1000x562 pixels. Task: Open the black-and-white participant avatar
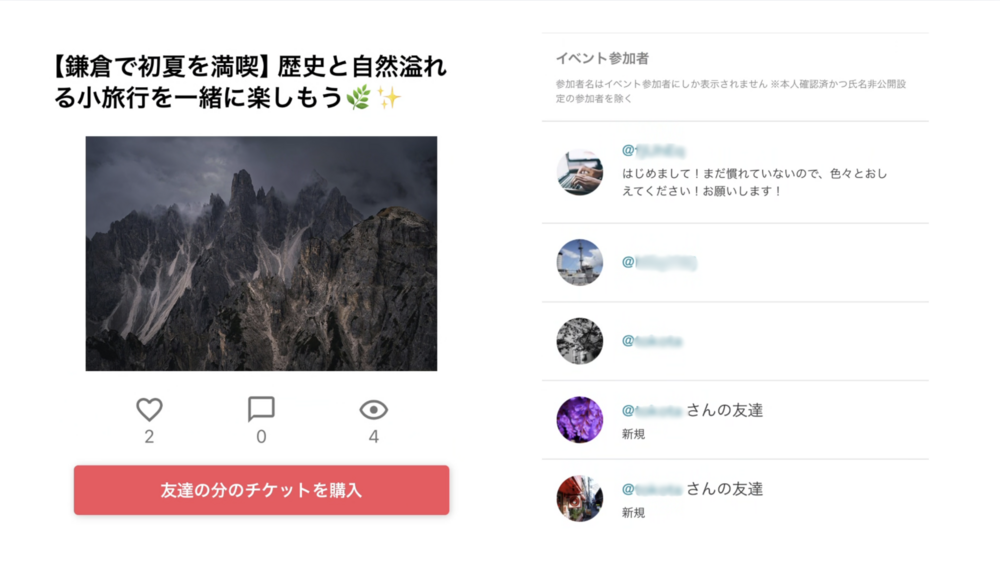click(580, 341)
